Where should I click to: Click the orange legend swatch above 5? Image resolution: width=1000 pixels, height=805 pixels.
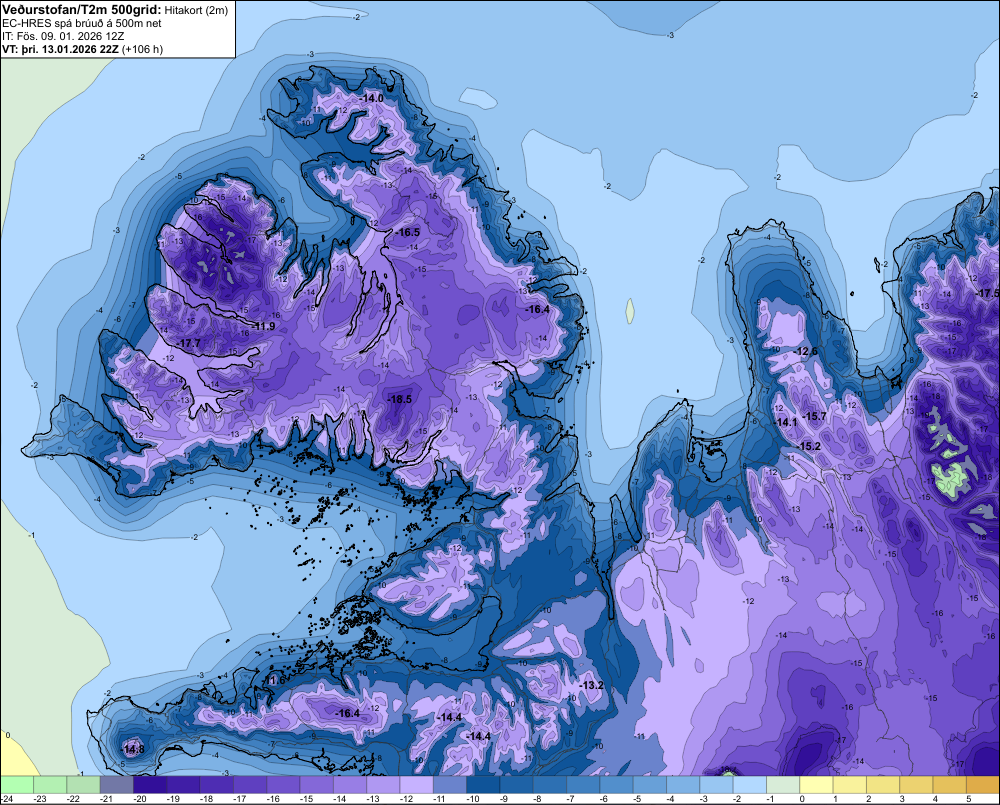[983, 784]
